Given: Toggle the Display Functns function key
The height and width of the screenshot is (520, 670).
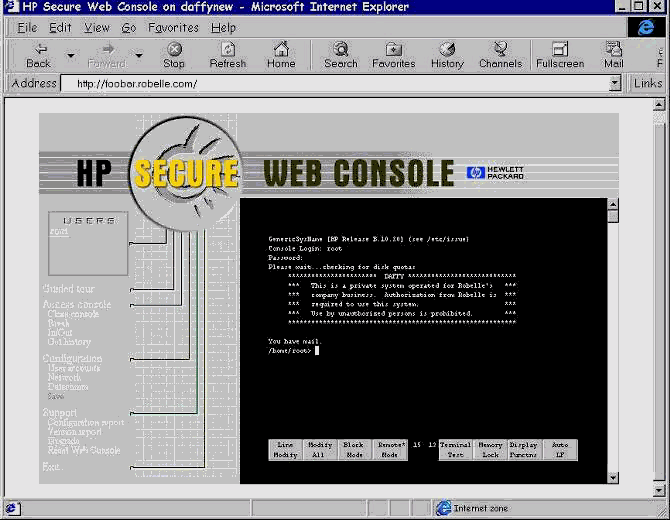Looking at the screenshot, I should click(x=524, y=450).
